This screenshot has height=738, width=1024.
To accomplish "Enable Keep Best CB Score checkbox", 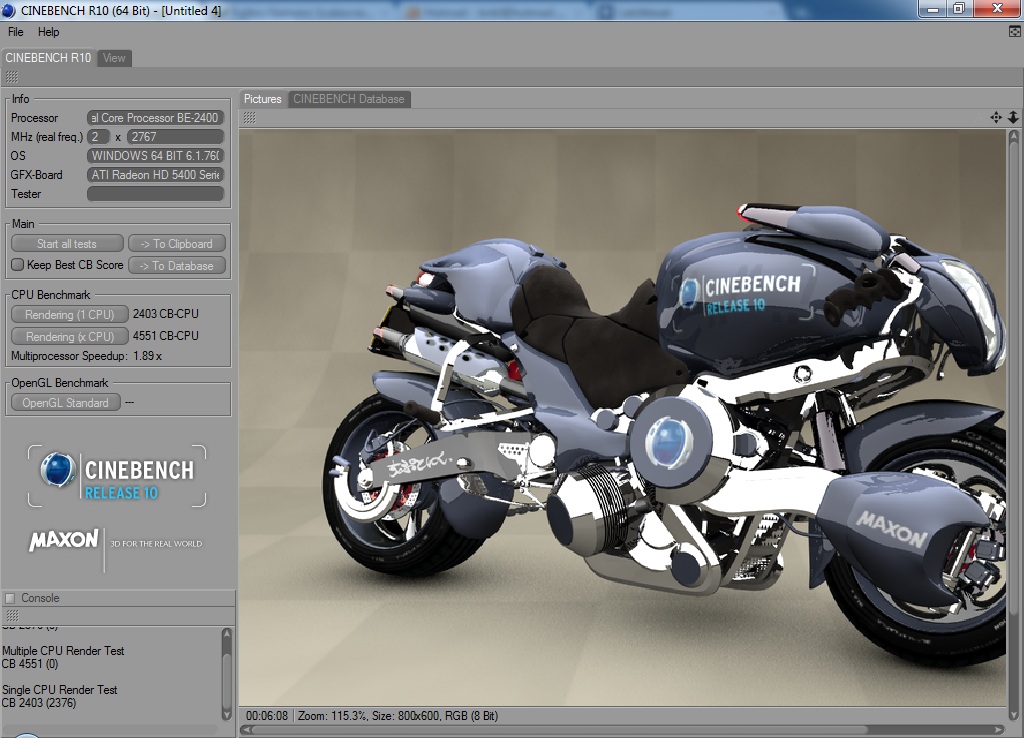I will point(18,265).
